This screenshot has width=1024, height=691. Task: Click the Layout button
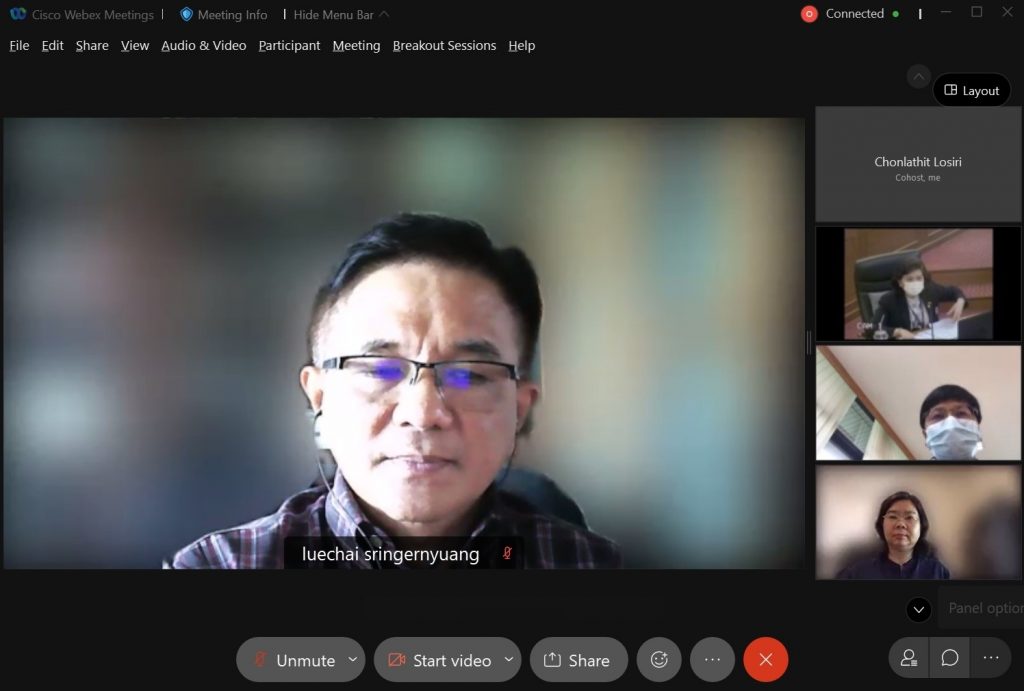tap(972, 90)
